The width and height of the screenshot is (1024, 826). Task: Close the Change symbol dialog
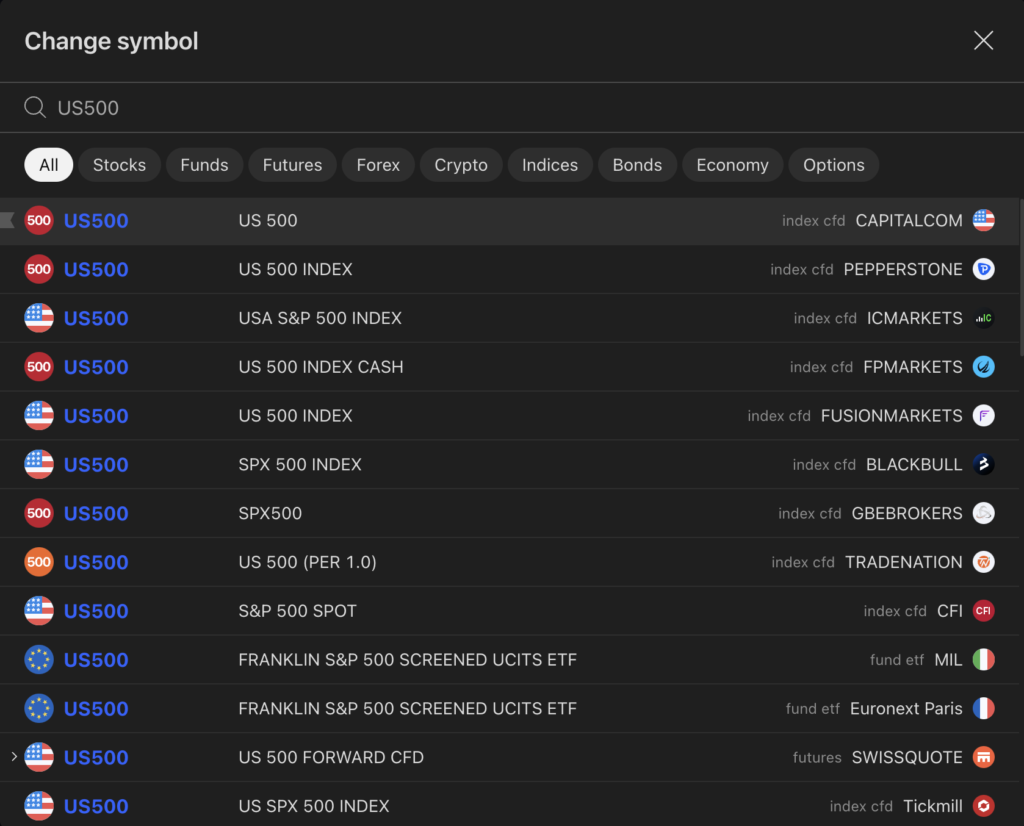[983, 40]
